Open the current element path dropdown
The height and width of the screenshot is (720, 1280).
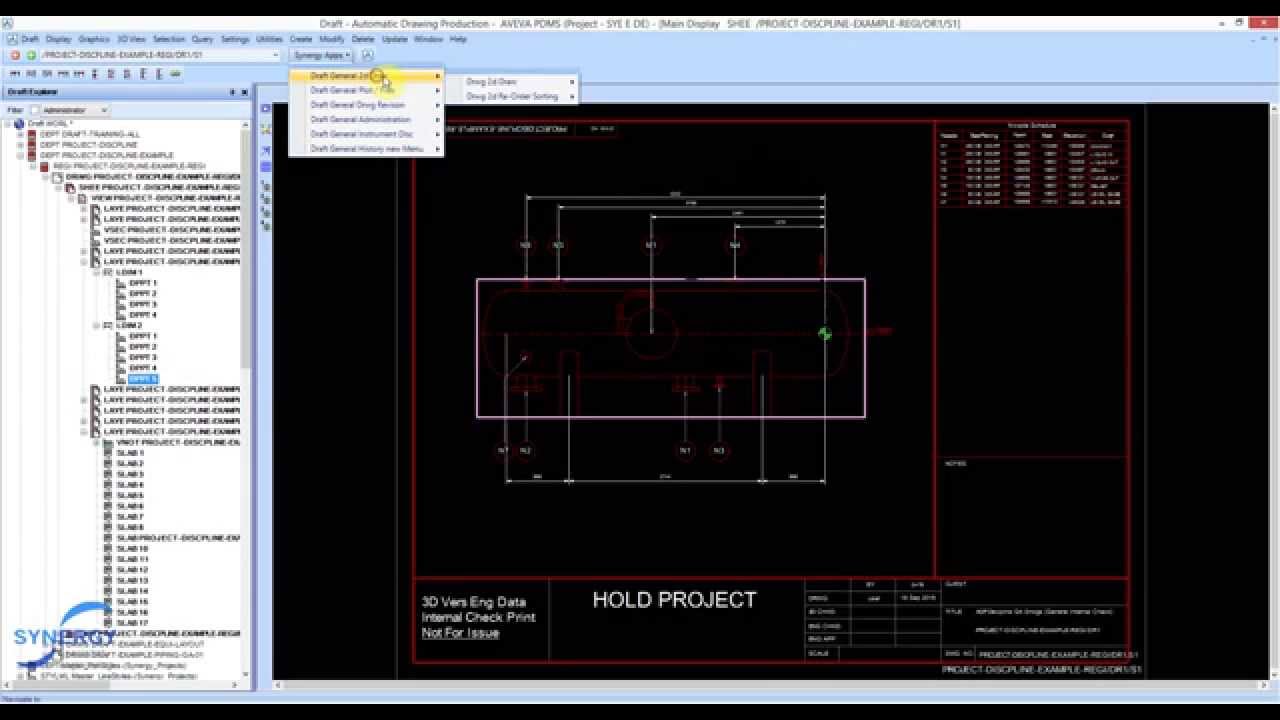pyautogui.click(x=276, y=55)
